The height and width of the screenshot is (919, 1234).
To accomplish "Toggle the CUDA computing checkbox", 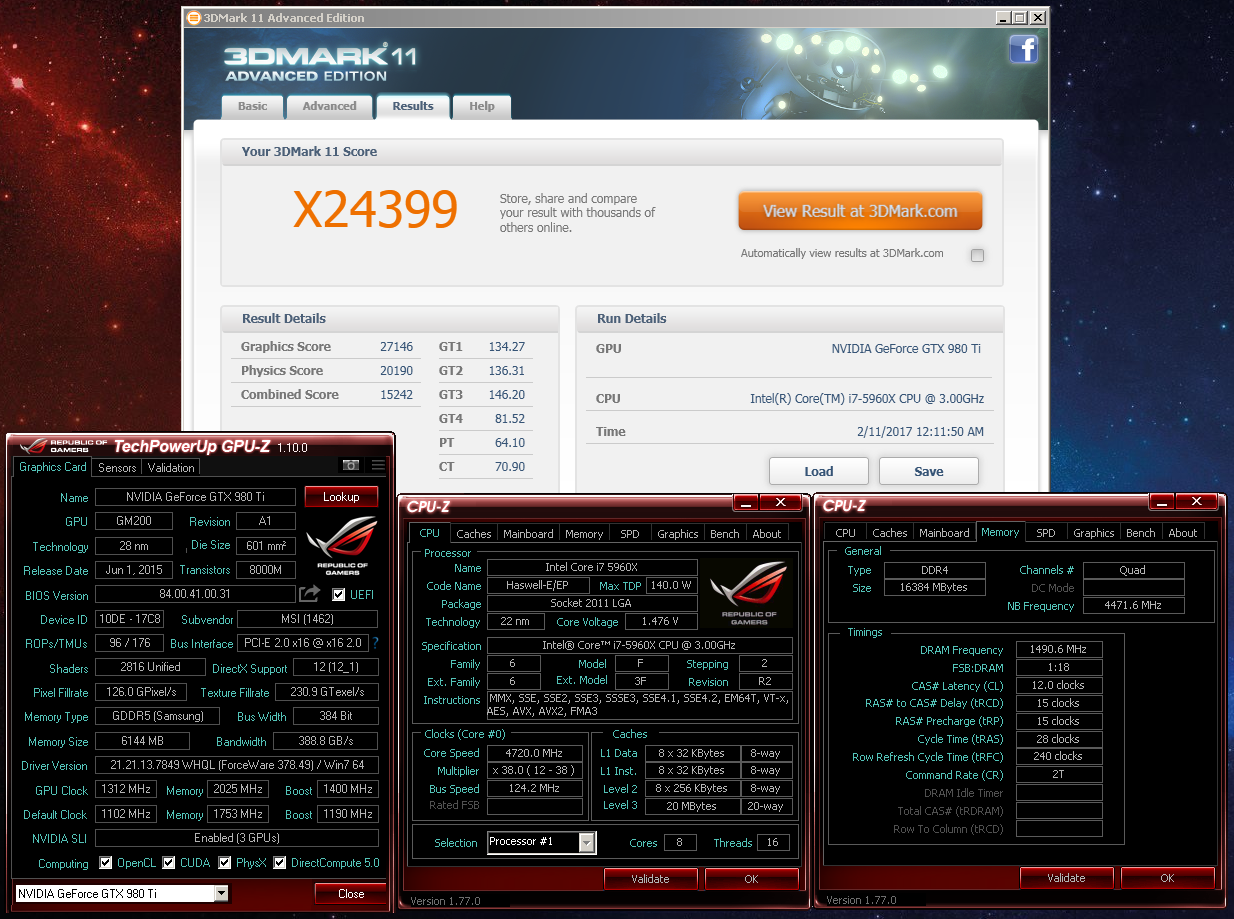I will pyautogui.click(x=170, y=863).
